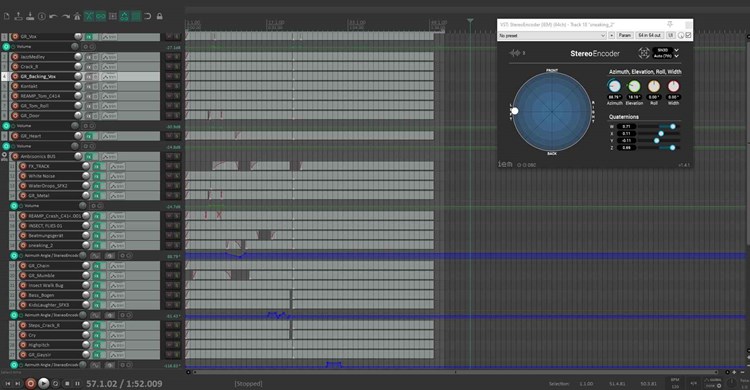Arm record on GR_Backing_Vox track

[x=15, y=76]
